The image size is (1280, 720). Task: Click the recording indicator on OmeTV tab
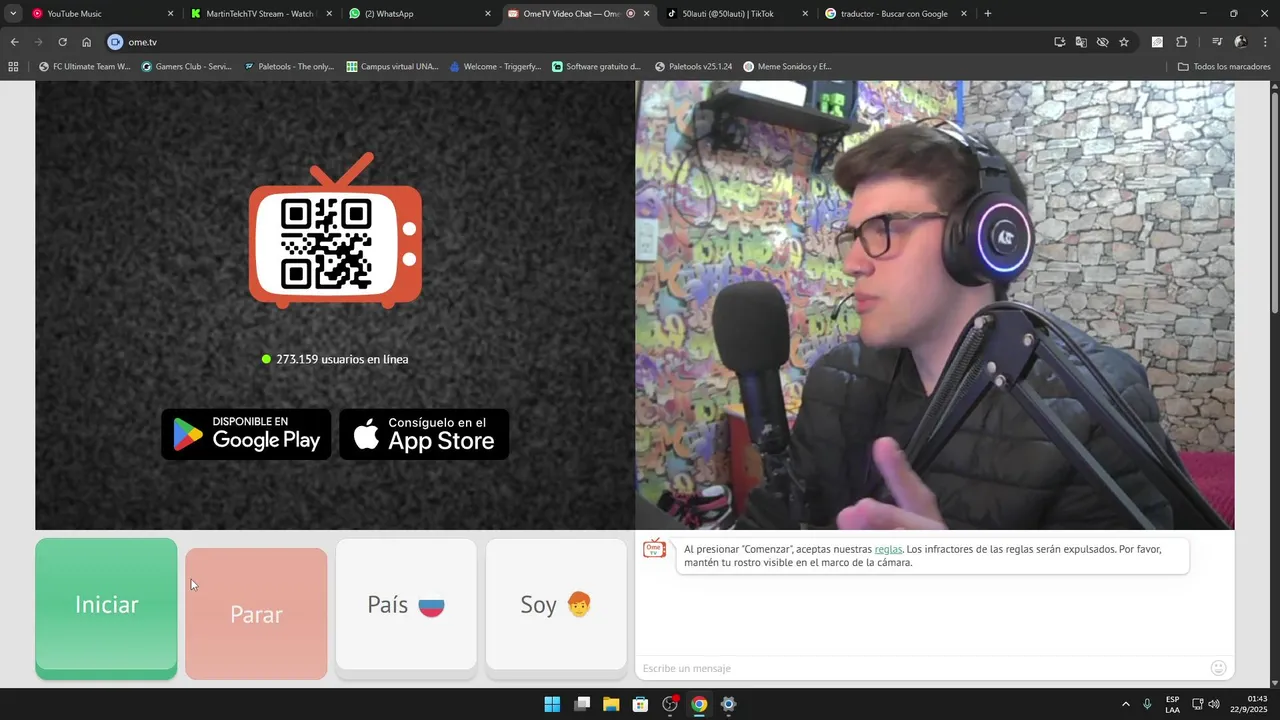click(630, 14)
